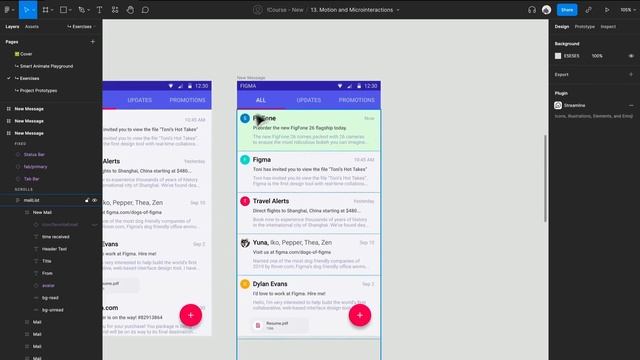
Task: Open Frame tool options dropdown arrow
Action: pos(52,10)
